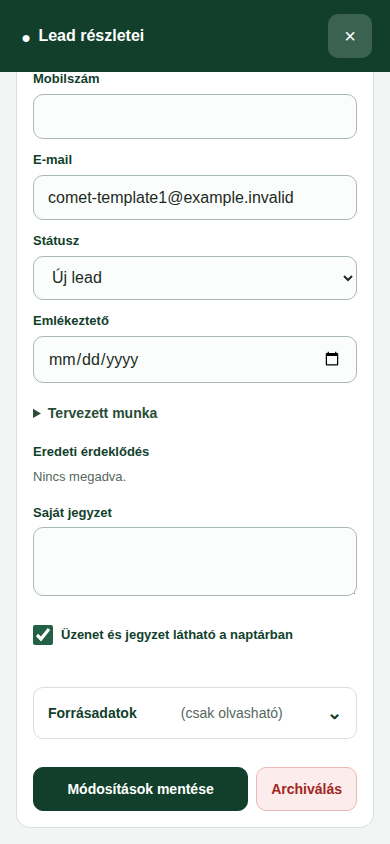
Task: Save changes with Módosítások mentése
Action: click(140, 789)
